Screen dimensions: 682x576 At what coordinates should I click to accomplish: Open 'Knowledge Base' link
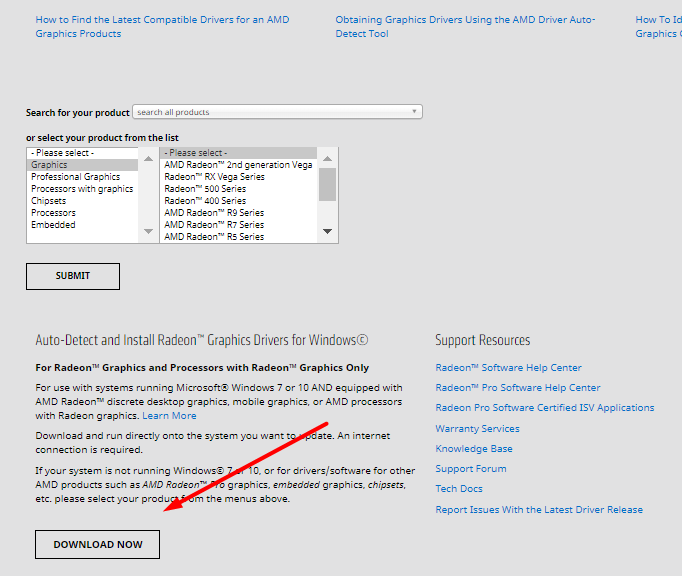[x=474, y=449]
